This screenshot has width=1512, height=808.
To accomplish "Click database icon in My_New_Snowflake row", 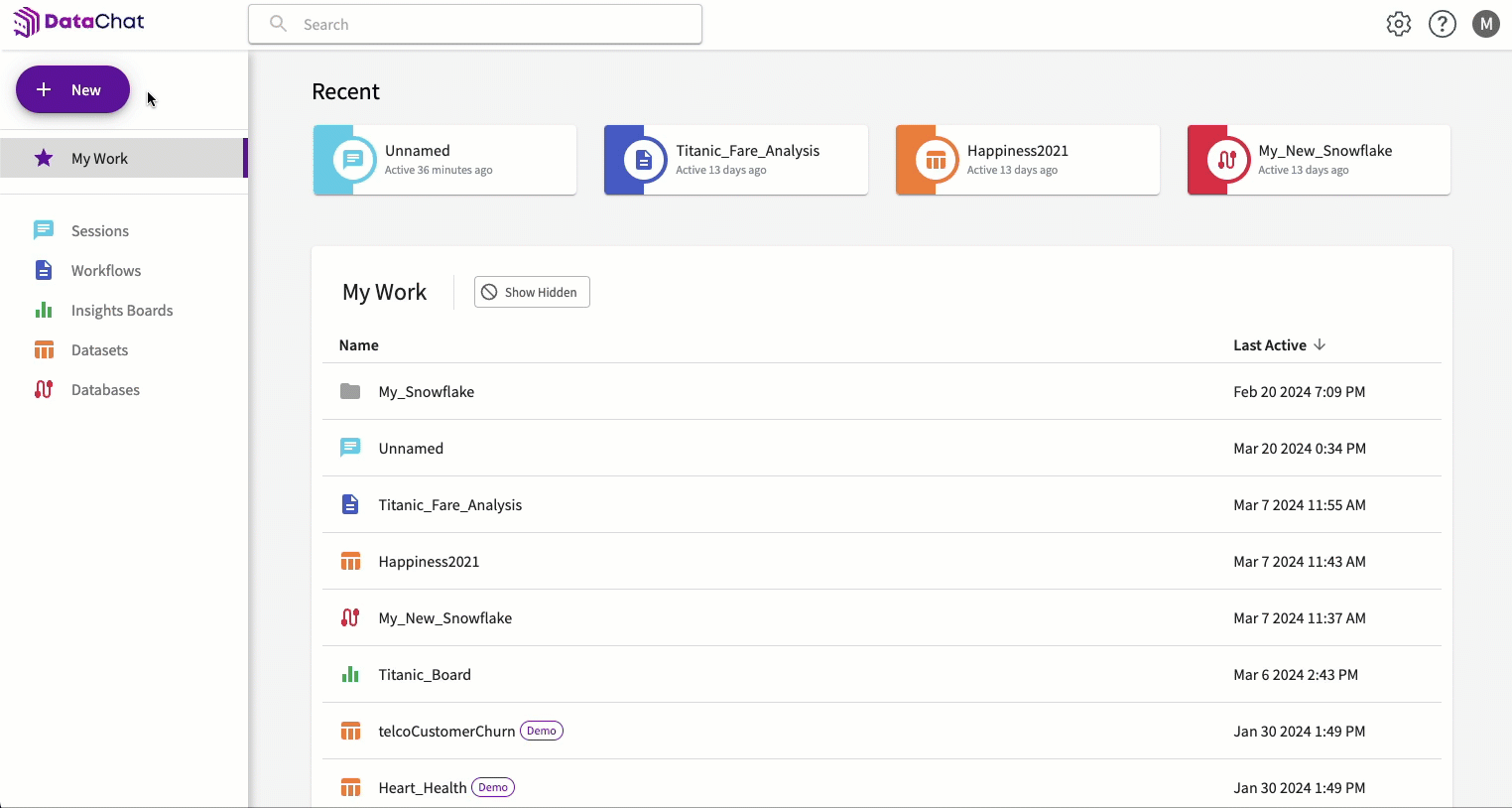I will coord(350,617).
